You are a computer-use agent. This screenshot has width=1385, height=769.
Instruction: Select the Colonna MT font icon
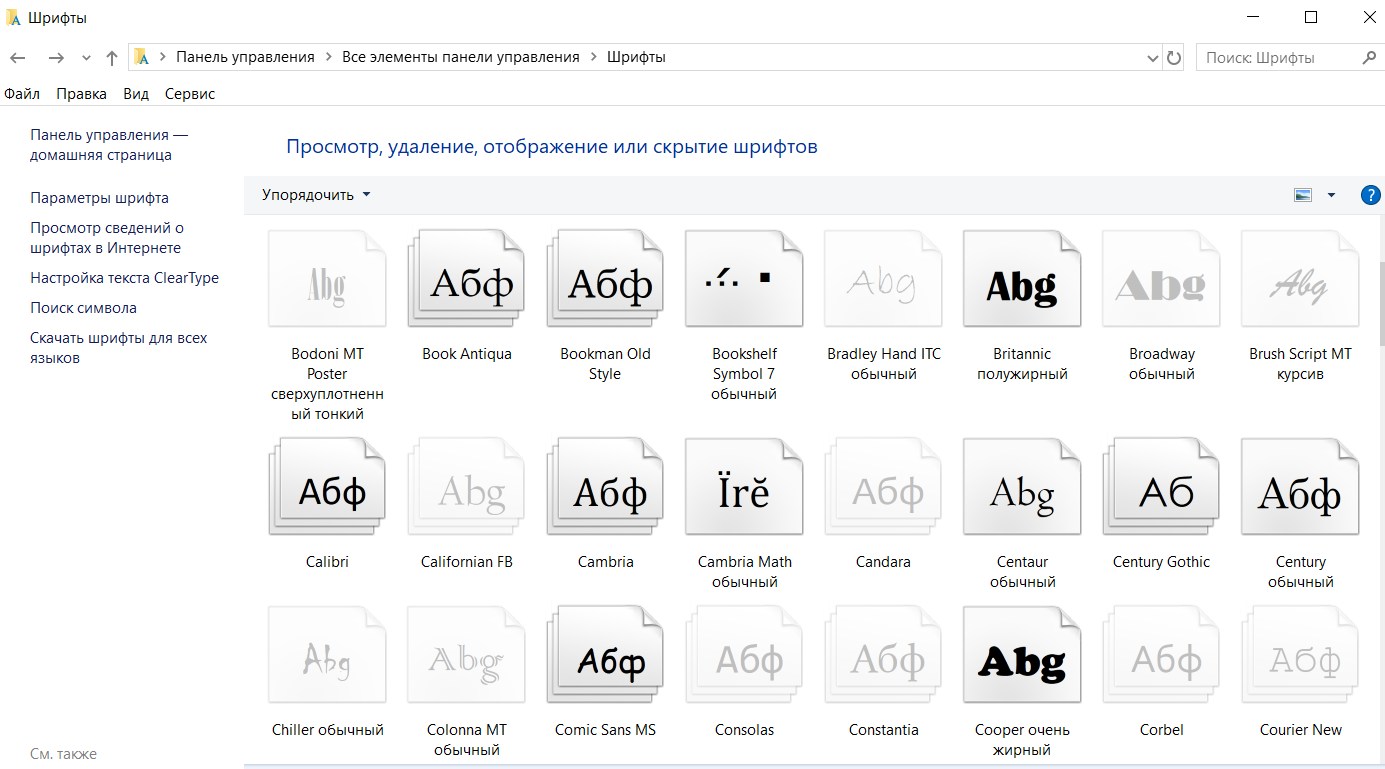coord(466,655)
